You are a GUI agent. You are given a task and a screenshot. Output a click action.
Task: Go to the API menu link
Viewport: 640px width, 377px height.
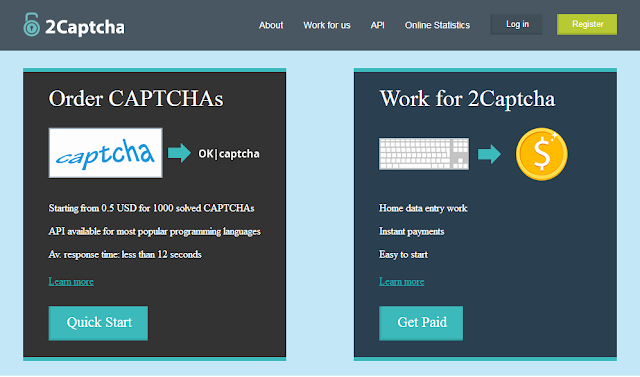click(x=378, y=25)
